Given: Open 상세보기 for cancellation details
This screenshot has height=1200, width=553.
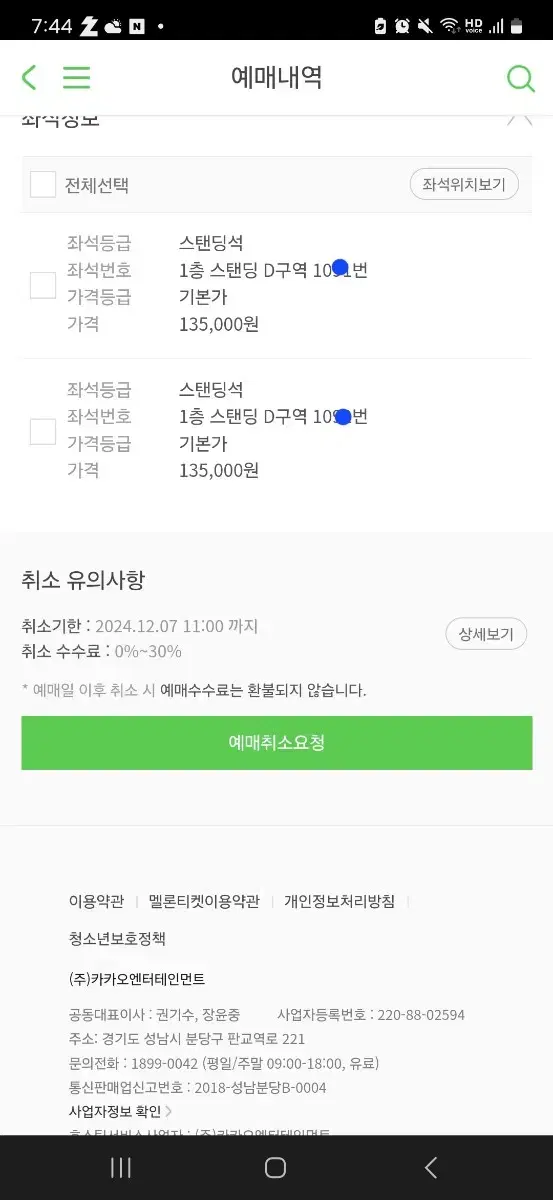Looking at the screenshot, I should pos(486,634).
